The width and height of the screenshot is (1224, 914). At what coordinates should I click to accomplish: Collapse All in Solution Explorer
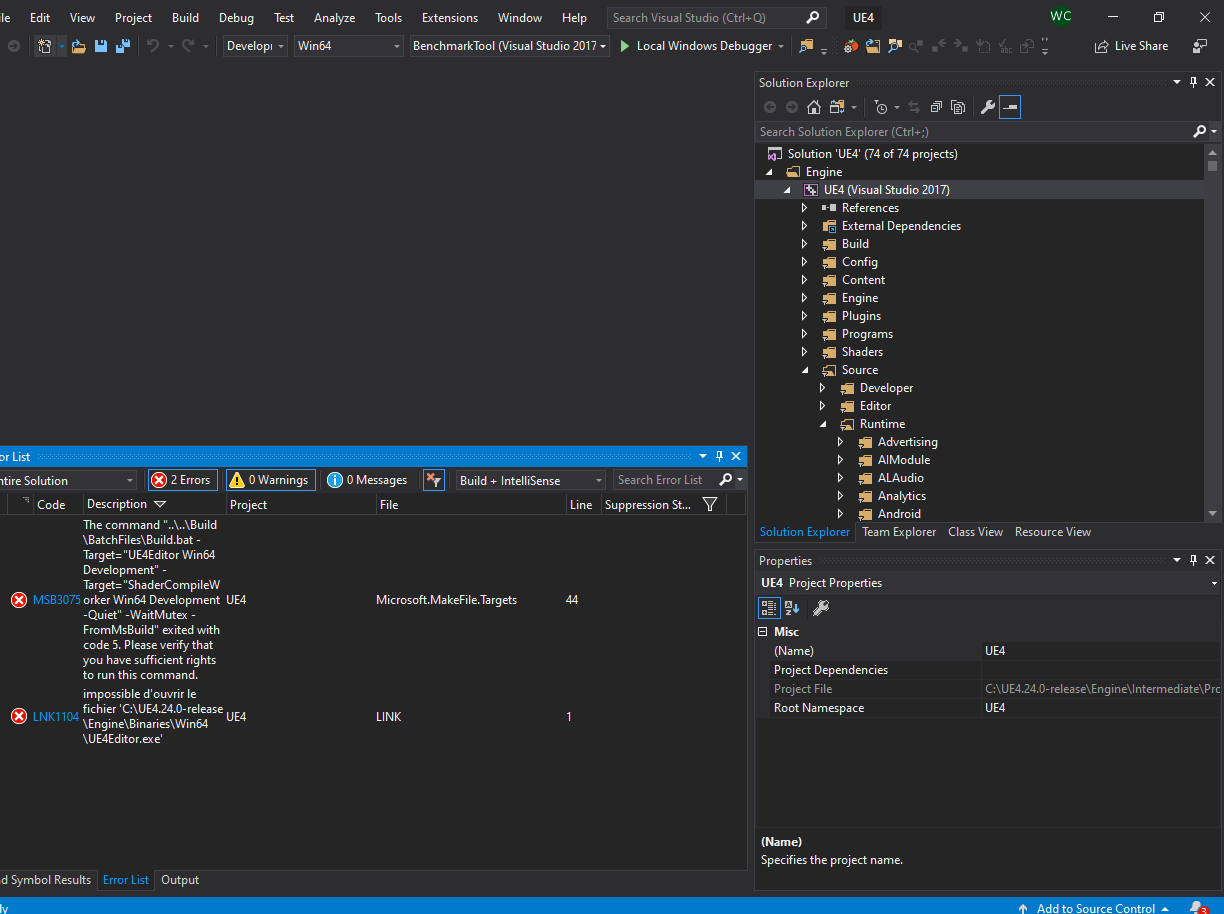click(936, 107)
